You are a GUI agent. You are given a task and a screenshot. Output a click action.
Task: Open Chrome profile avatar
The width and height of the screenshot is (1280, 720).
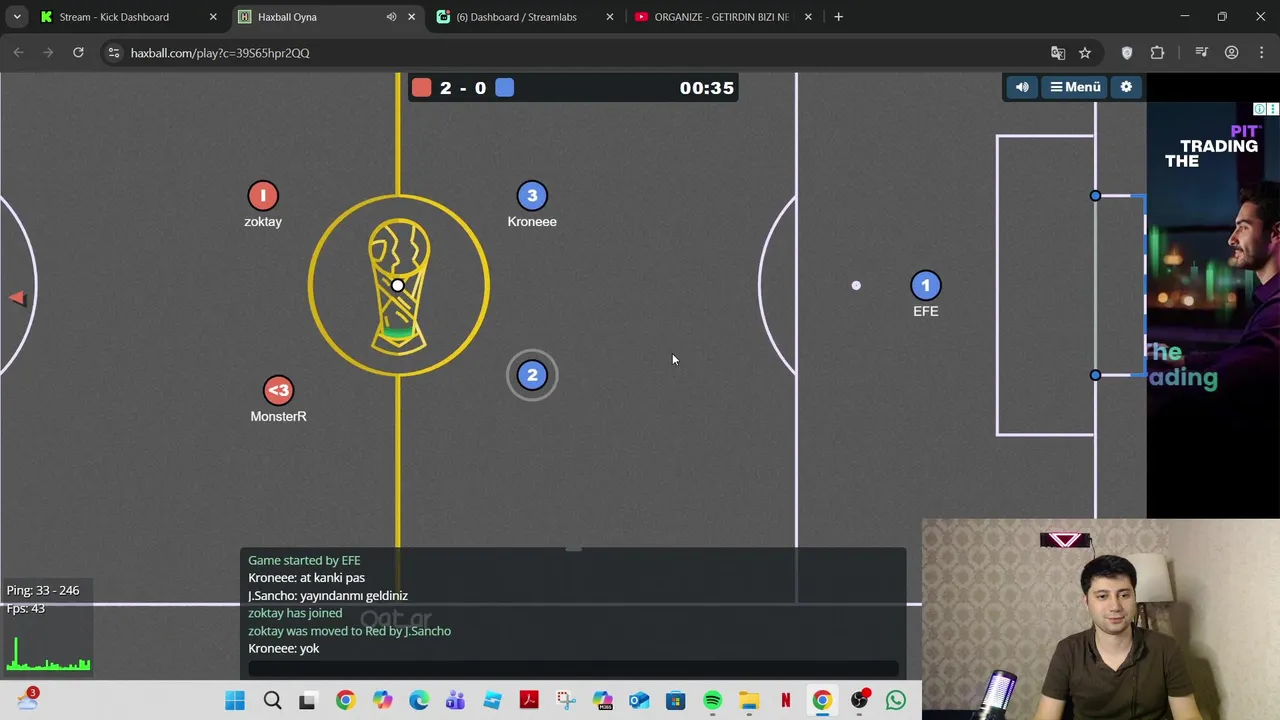[1232, 53]
